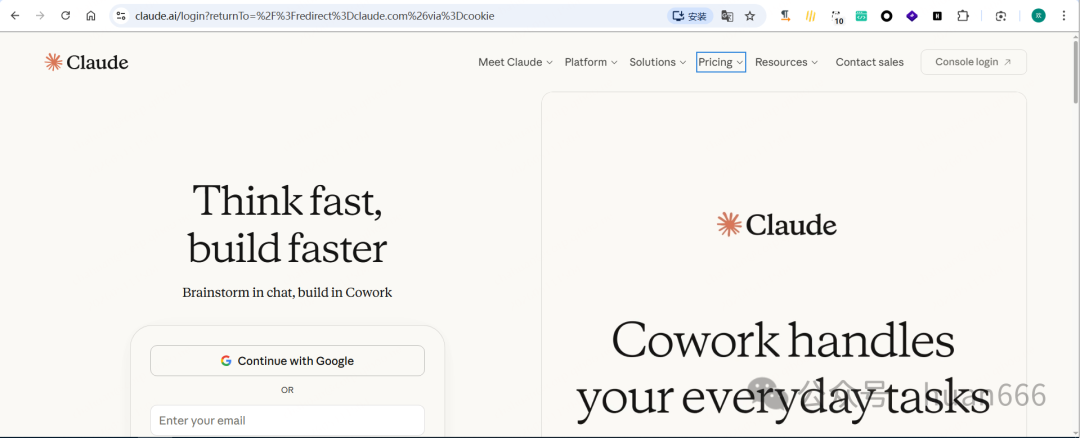Click the screenshot capture toolbar icon
This screenshot has height=438, width=1080.
coord(1001,16)
